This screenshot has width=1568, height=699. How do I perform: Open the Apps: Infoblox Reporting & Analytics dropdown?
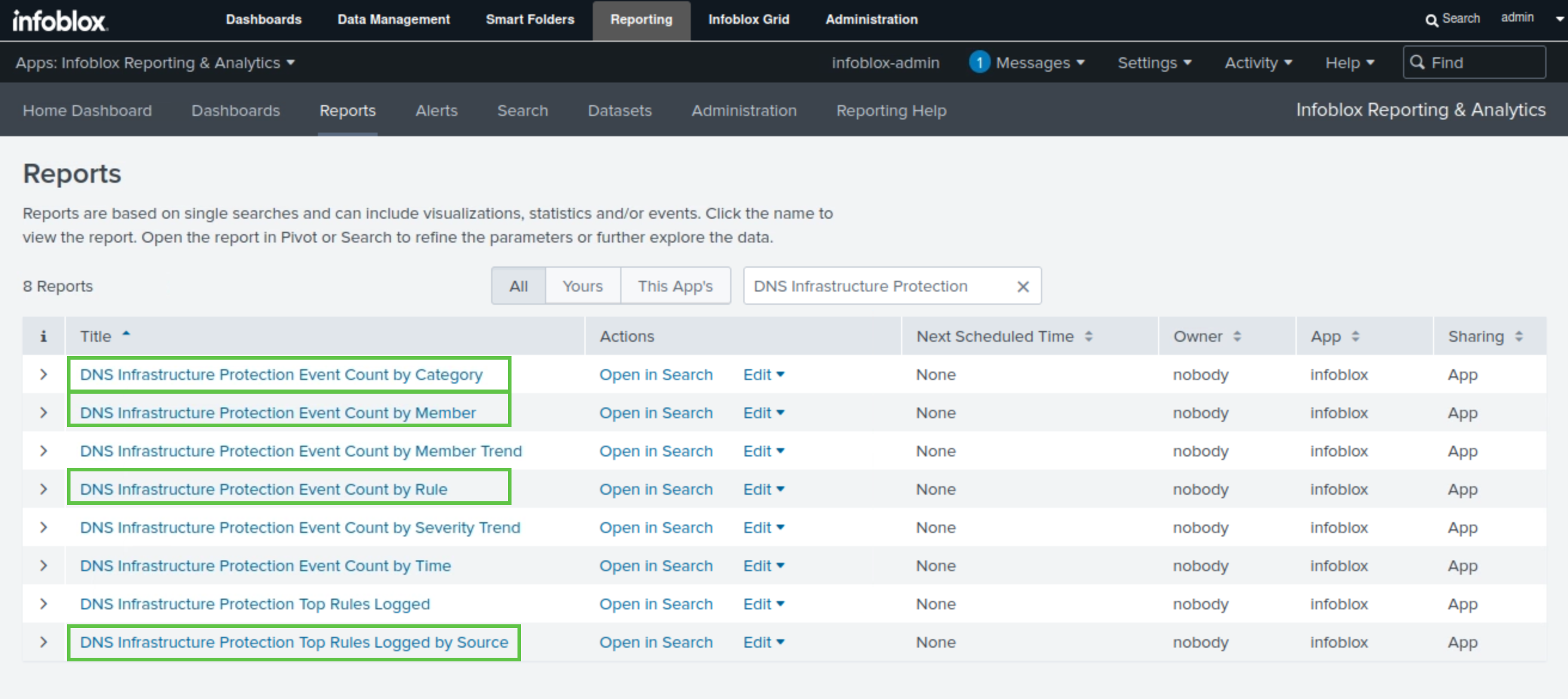[x=155, y=63]
